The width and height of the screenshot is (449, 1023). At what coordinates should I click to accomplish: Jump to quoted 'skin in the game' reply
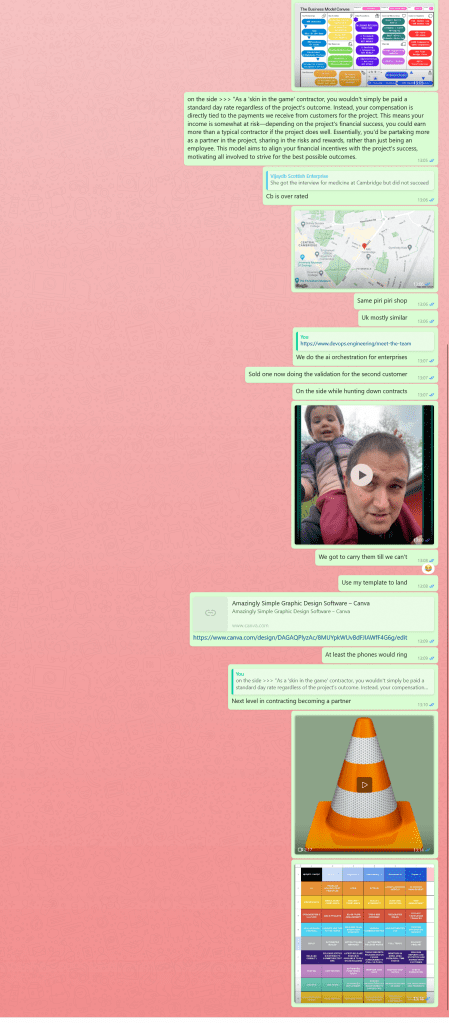click(x=332, y=680)
